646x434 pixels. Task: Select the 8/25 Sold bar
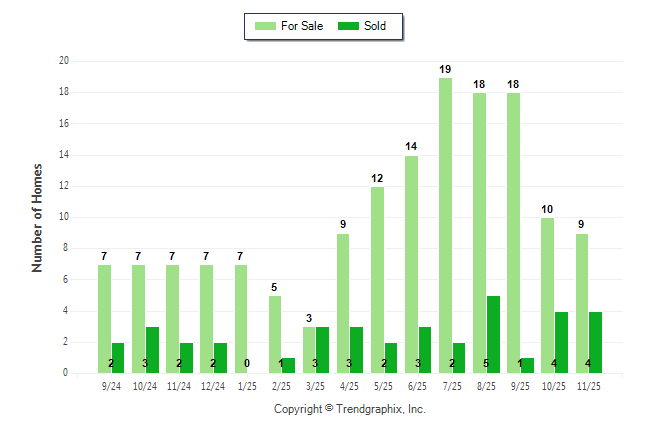pos(493,334)
